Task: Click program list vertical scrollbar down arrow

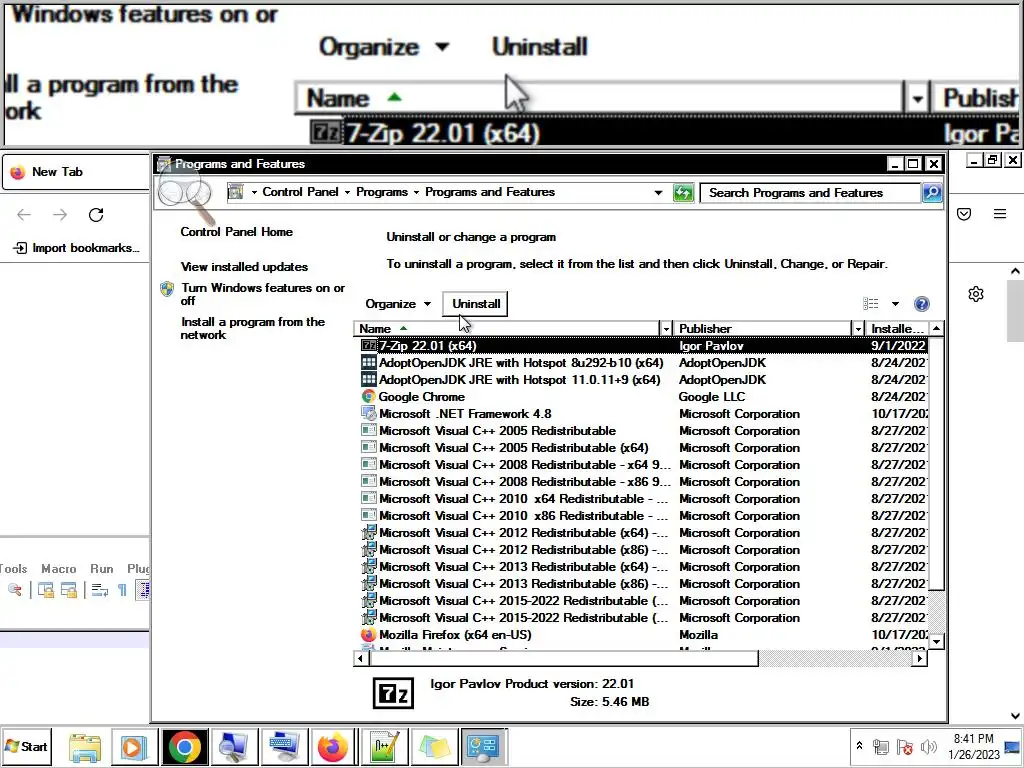Action: 936,641
